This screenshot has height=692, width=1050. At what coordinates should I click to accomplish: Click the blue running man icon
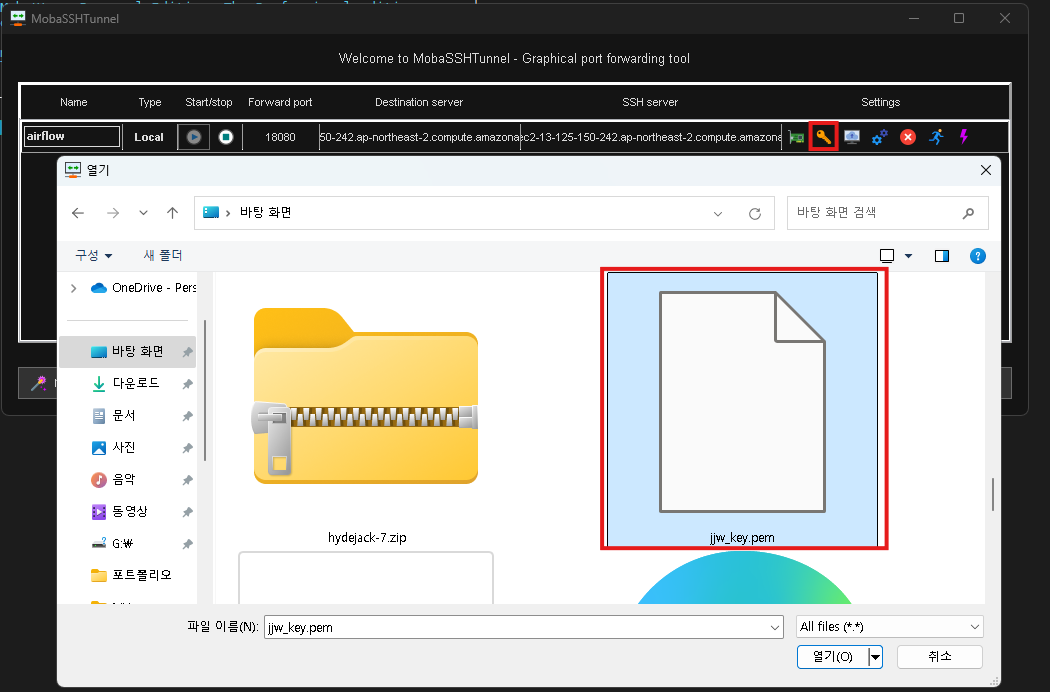point(936,137)
